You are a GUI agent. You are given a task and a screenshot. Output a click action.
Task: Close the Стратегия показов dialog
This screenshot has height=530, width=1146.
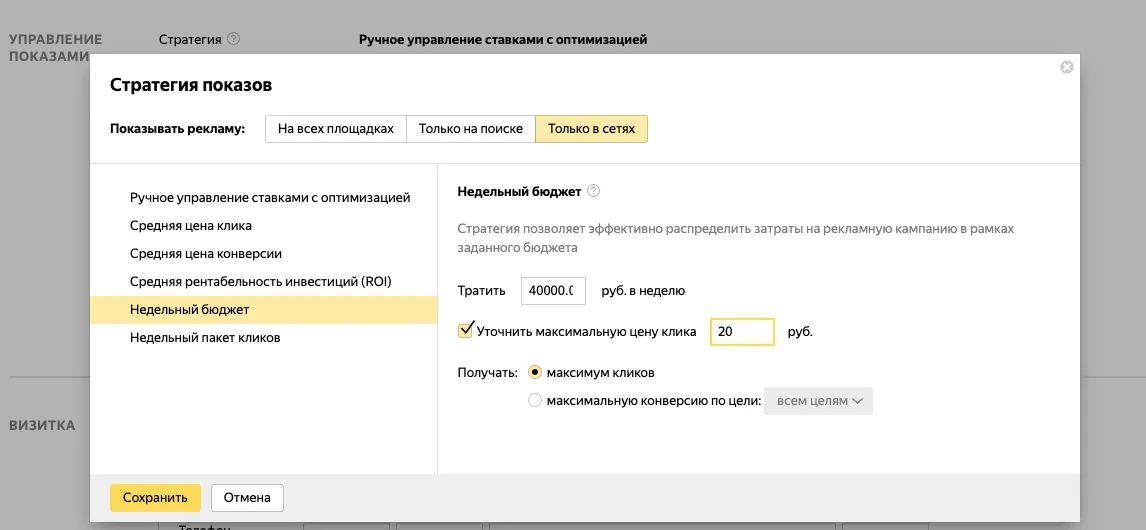click(x=1066, y=67)
